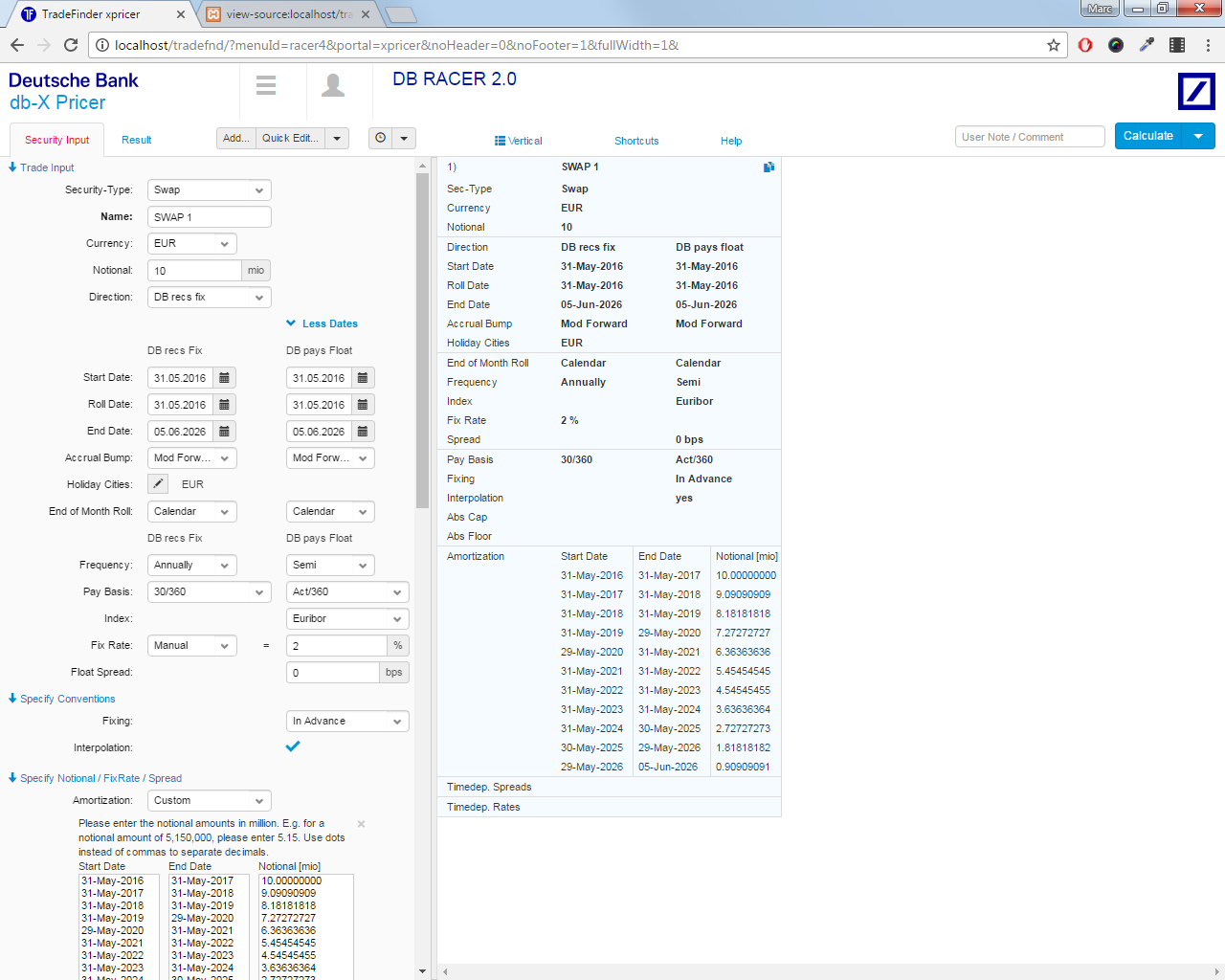Click the User Note / Comment field
Image resolution: width=1225 pixels, height=980 pixels.
[x=1029, y=137]
